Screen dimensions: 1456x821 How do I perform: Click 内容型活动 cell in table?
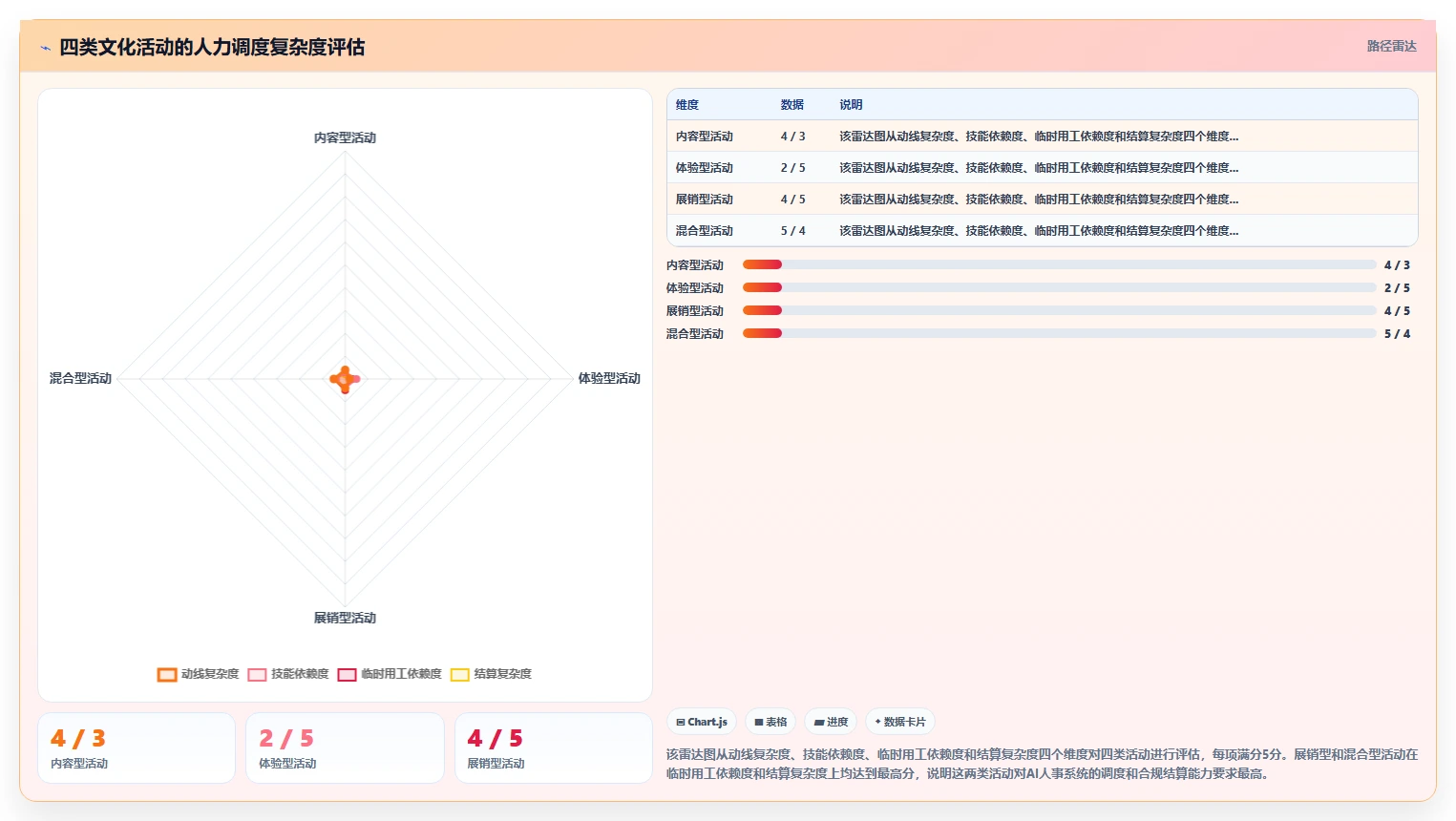705,137
